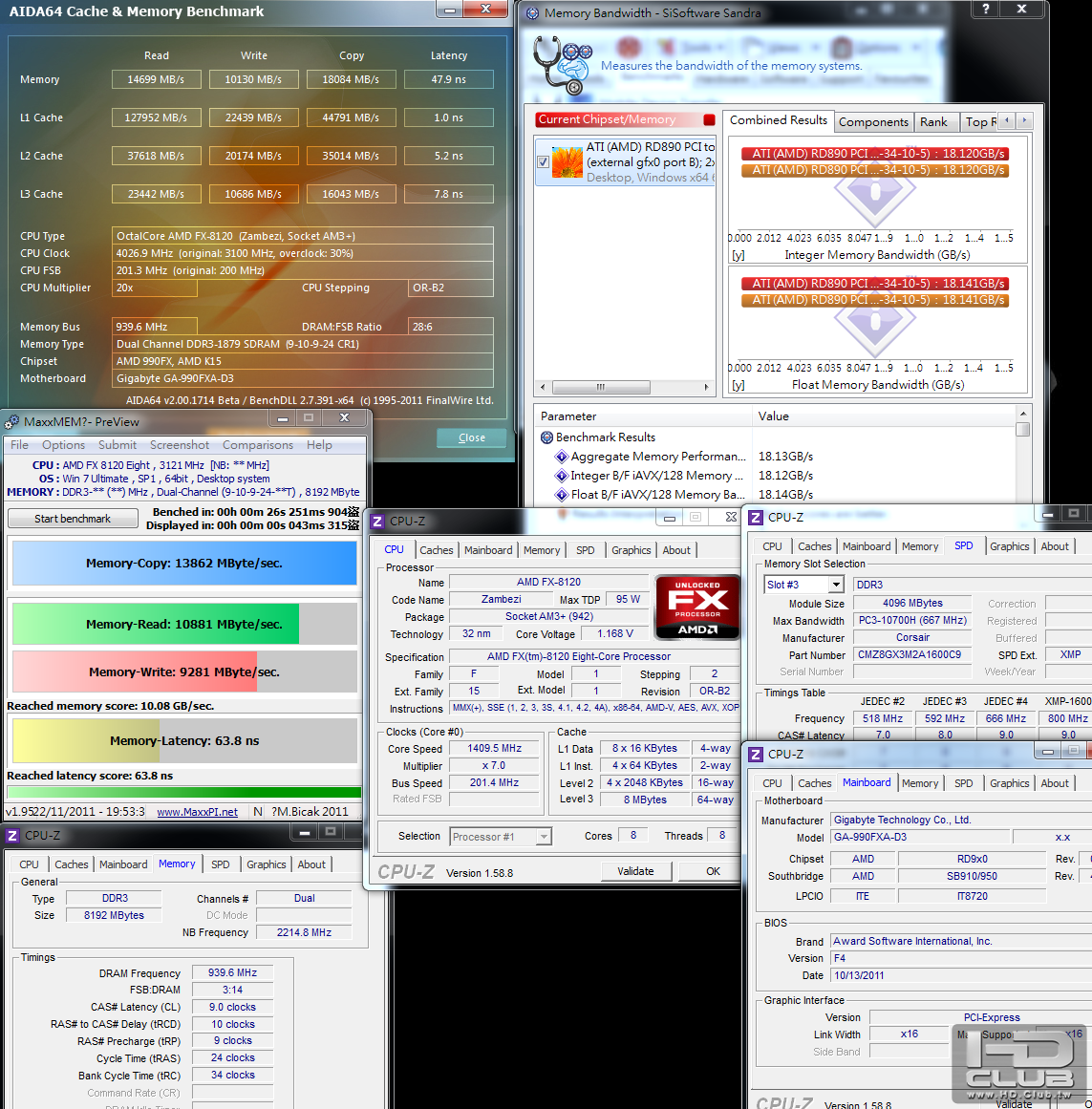Click the N button in MaxxMEM status bar
This screenshot has height=1109, width=1092.
257,812
